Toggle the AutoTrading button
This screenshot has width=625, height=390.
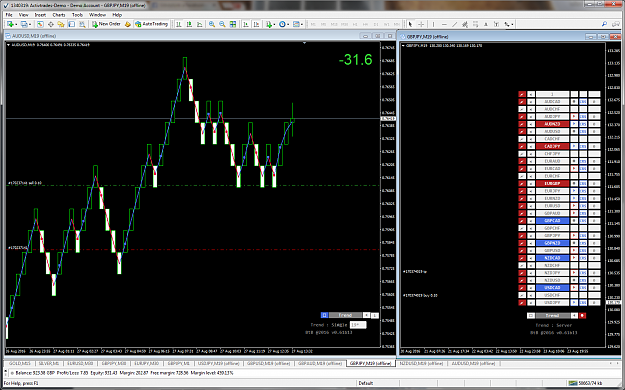click(151, 24)
